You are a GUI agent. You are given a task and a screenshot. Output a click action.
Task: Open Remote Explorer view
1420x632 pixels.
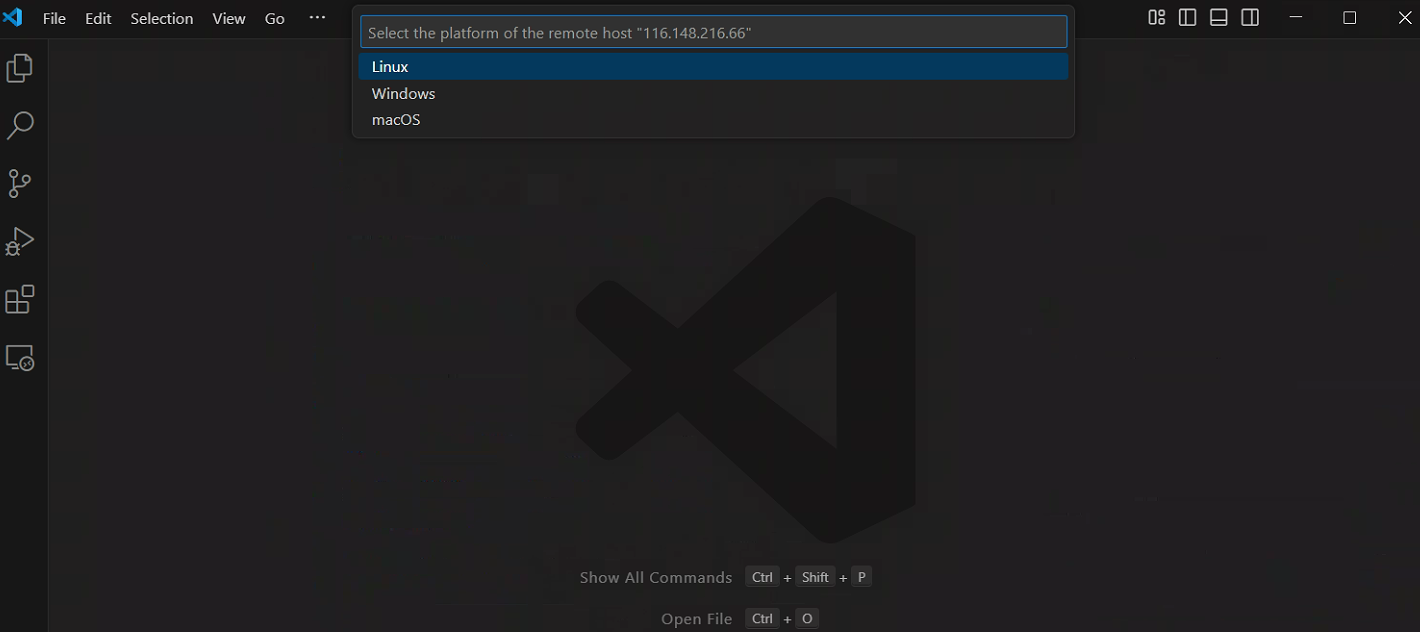pos(20,358)
